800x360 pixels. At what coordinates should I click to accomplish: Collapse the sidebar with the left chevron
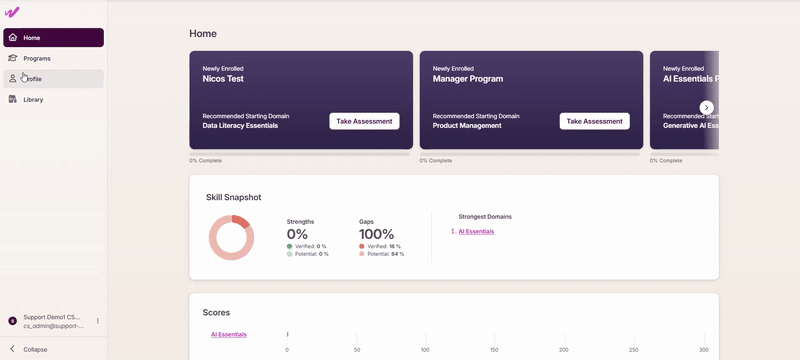(x=12, y=349)
